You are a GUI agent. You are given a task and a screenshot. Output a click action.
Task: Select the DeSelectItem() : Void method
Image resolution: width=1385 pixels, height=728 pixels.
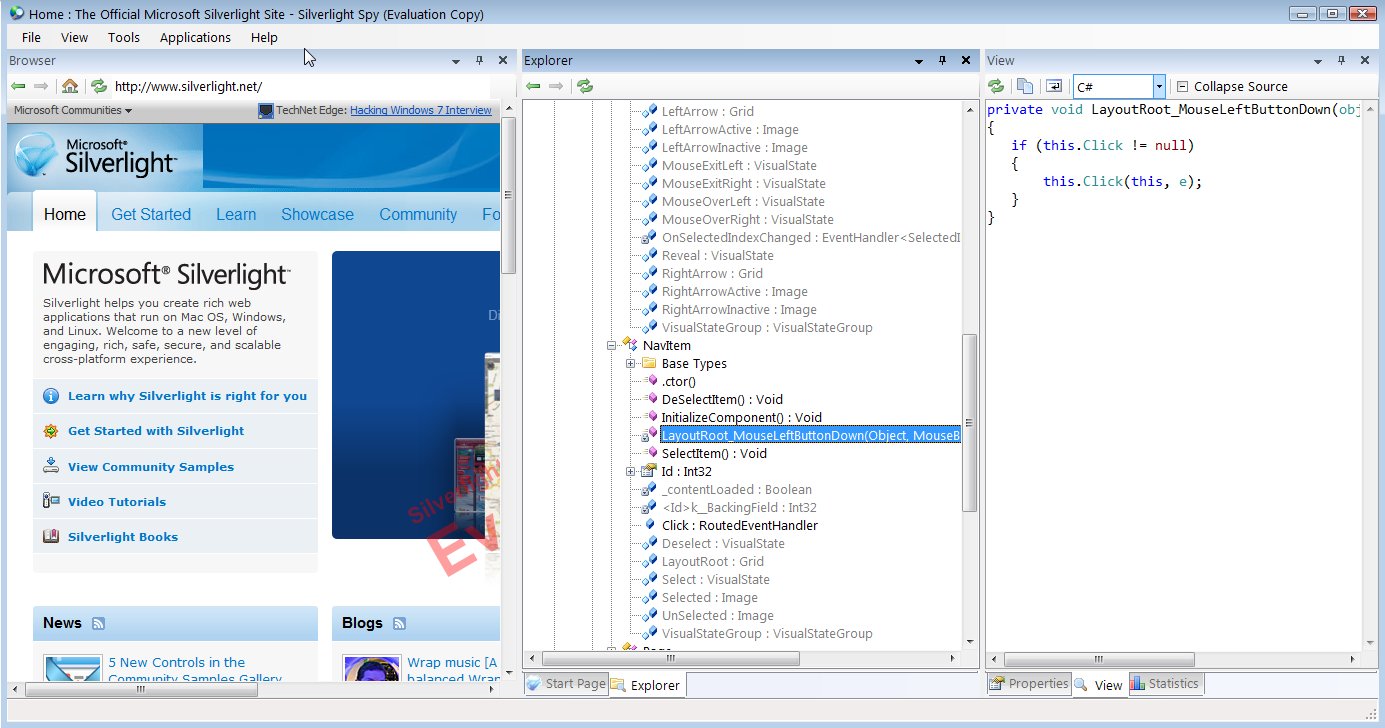[722, 399]
